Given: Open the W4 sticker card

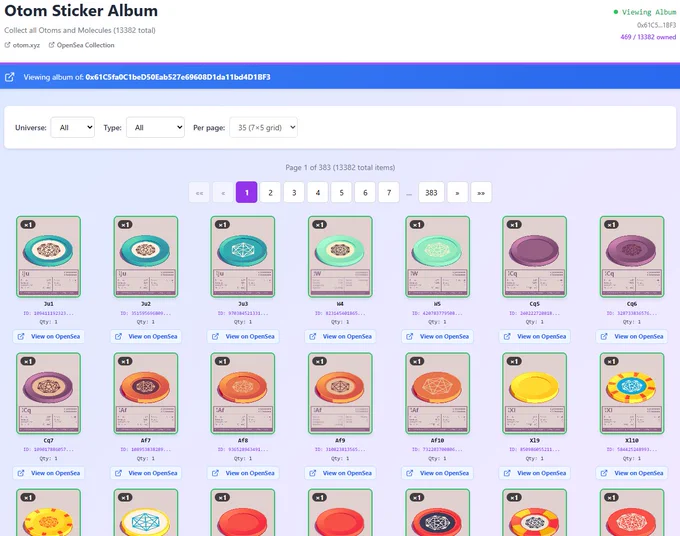Looking at the screenshot, I should pos(340,257).
